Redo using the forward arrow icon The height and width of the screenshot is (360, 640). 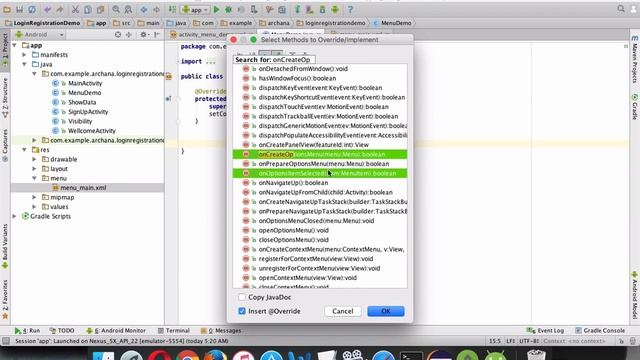coord(60,9)
